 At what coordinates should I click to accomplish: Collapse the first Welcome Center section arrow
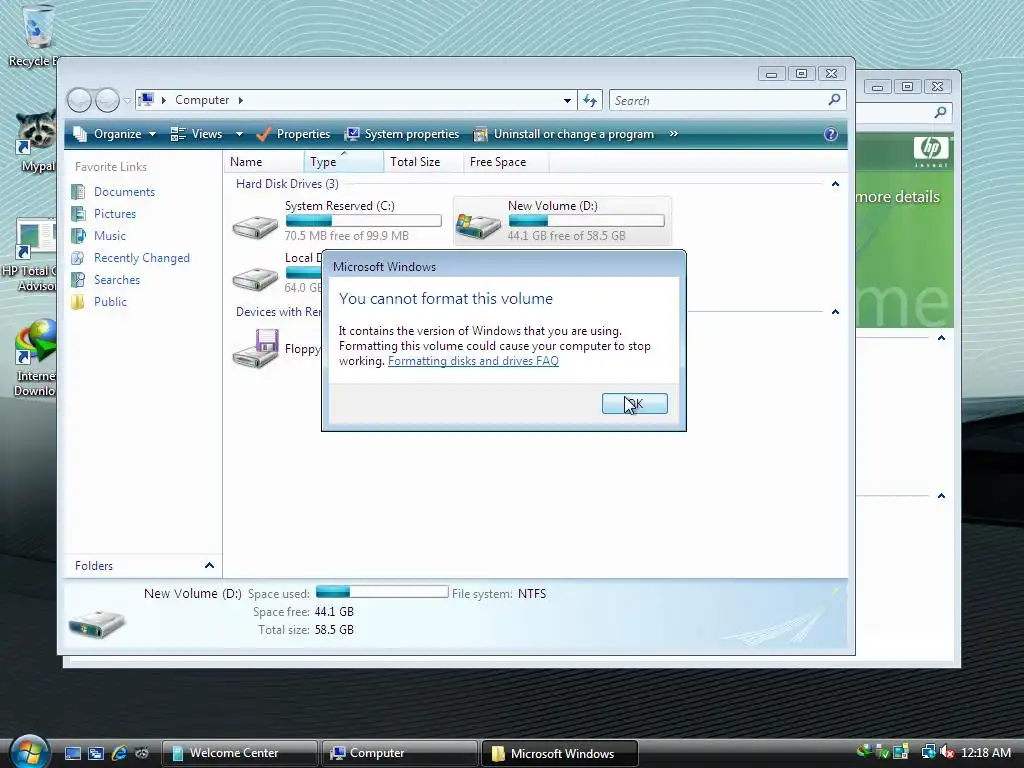tap(941, 338)
